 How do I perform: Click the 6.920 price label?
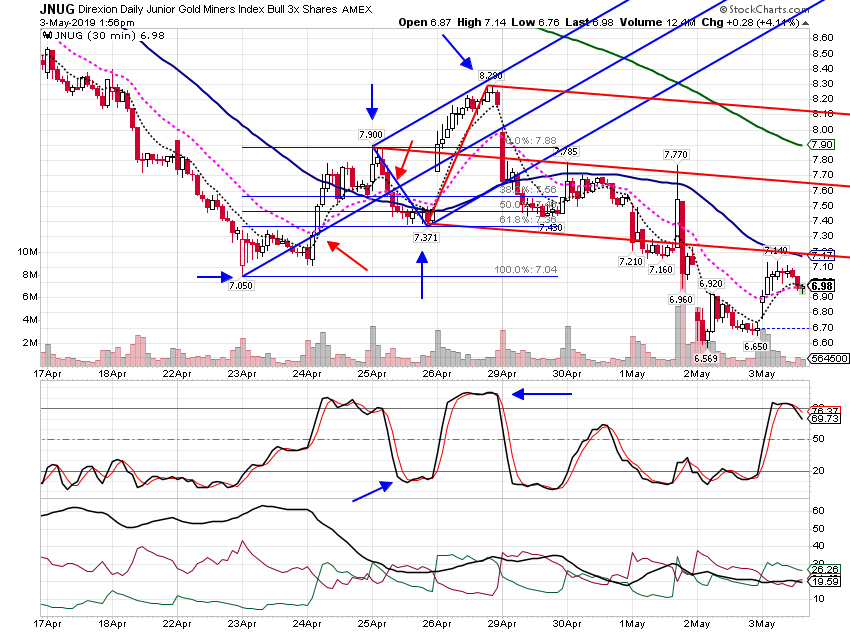711,284
